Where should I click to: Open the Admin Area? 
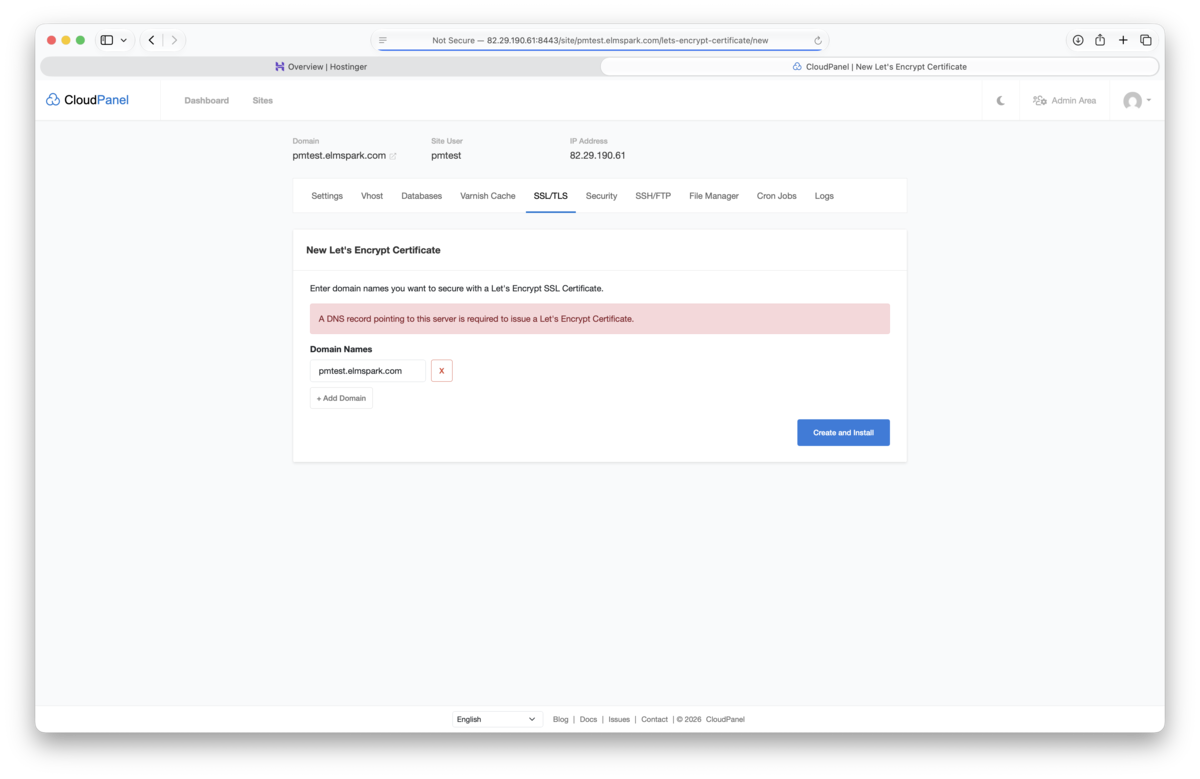point(1064,100)
